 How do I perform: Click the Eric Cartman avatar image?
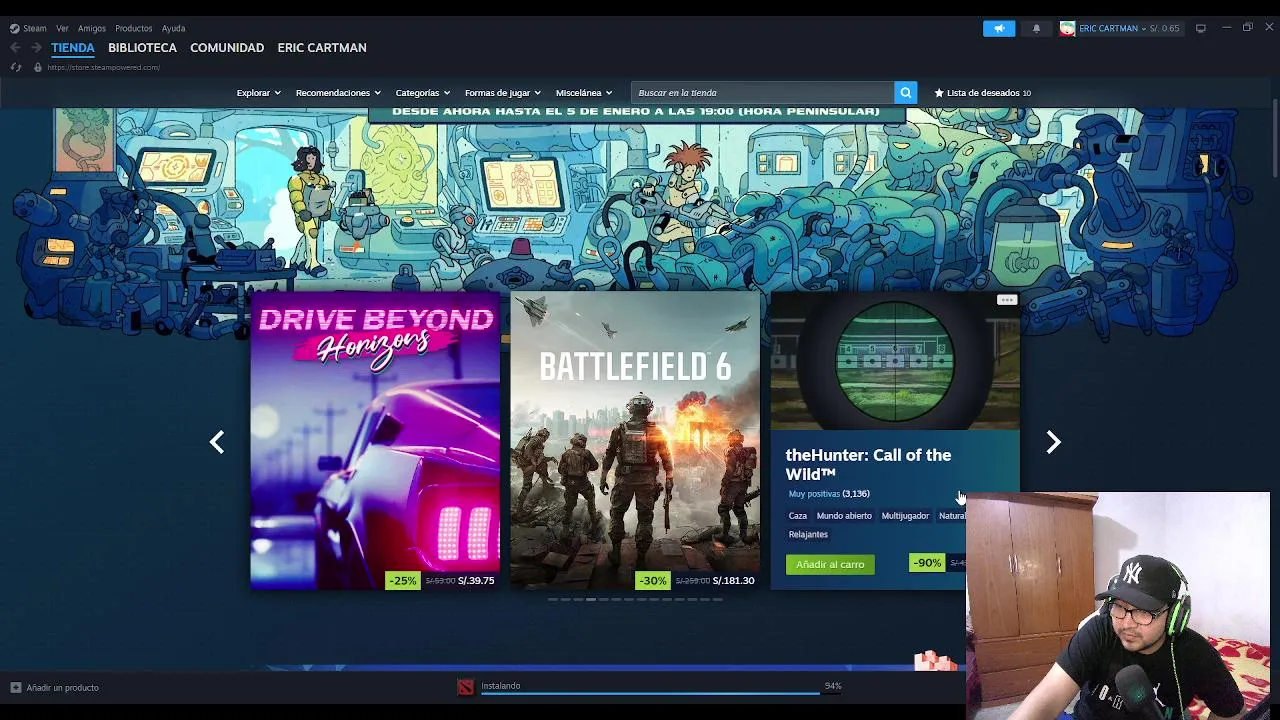[1067, 28]
